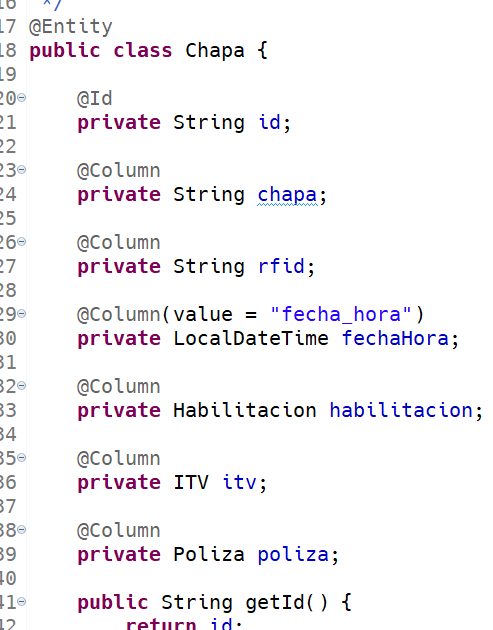Click the LocalDateTime type name
This screenshot has height=630, width=493.
pos(251,338)
